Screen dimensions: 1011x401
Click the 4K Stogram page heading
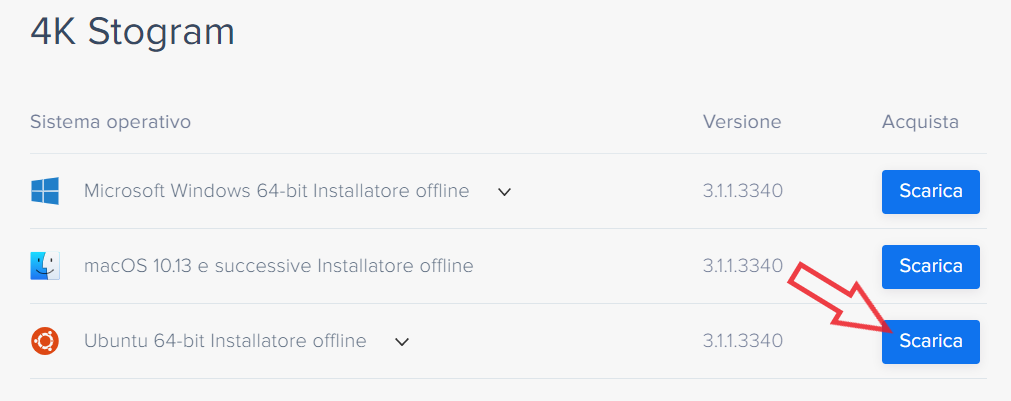(x=132, y=31)
